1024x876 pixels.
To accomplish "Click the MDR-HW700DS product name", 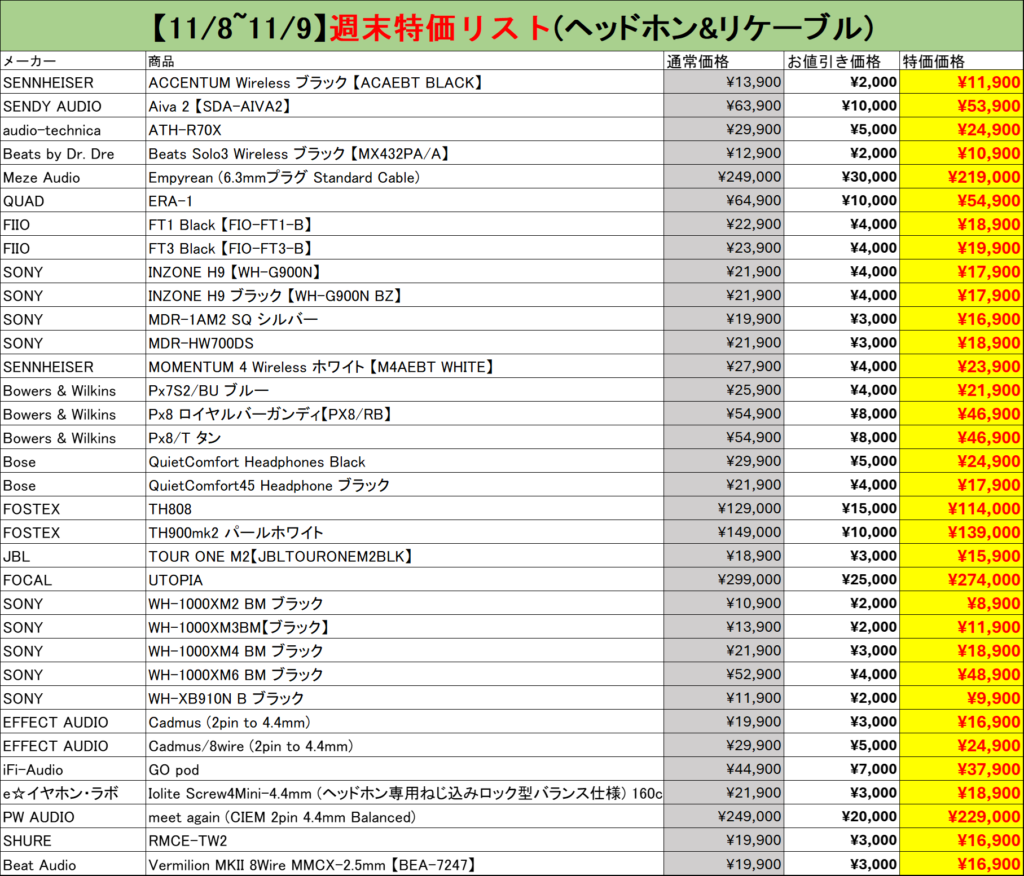I will point(201,343).
